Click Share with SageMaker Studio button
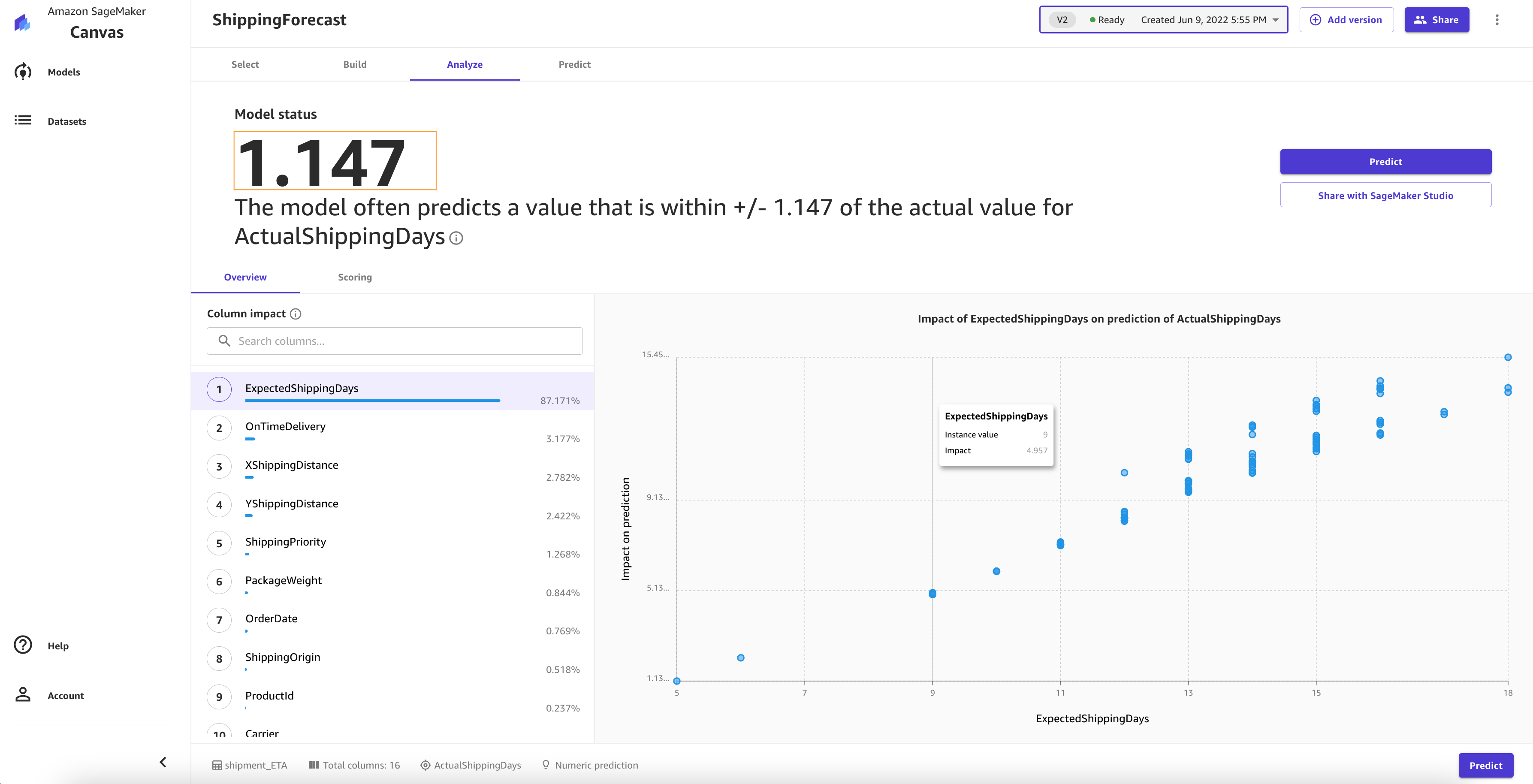 (1385, 196)
